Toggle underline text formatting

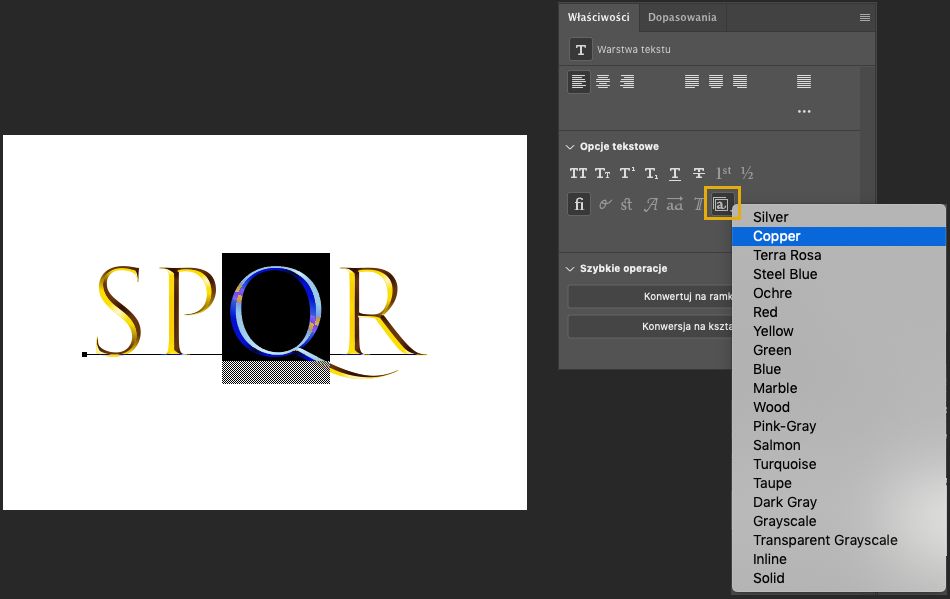pos(675,173)
